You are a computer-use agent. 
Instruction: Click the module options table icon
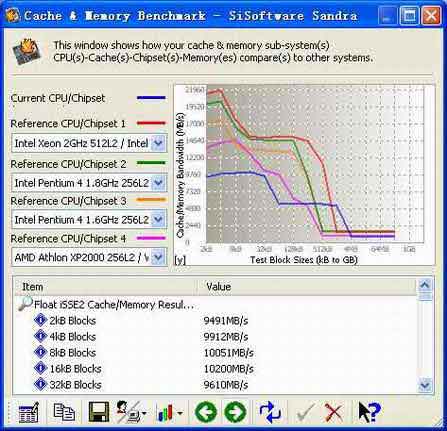pos(29,412)
